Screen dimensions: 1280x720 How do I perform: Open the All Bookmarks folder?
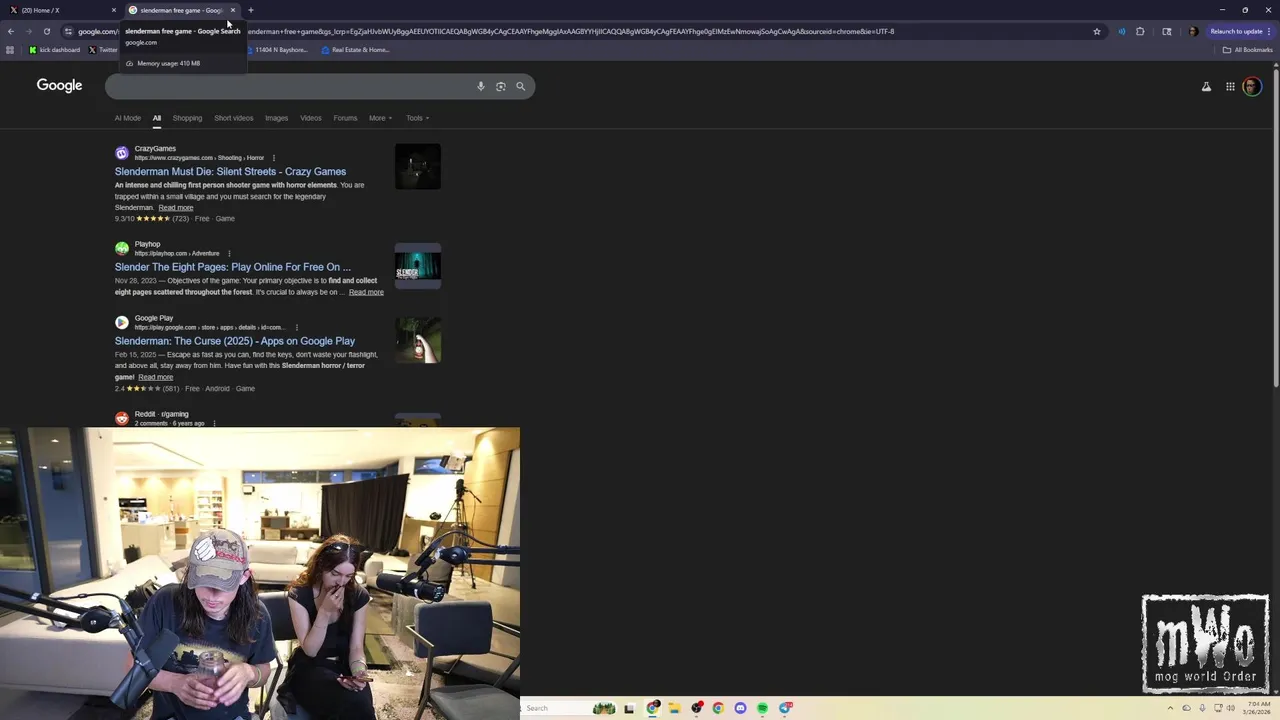click(1248, 50)
